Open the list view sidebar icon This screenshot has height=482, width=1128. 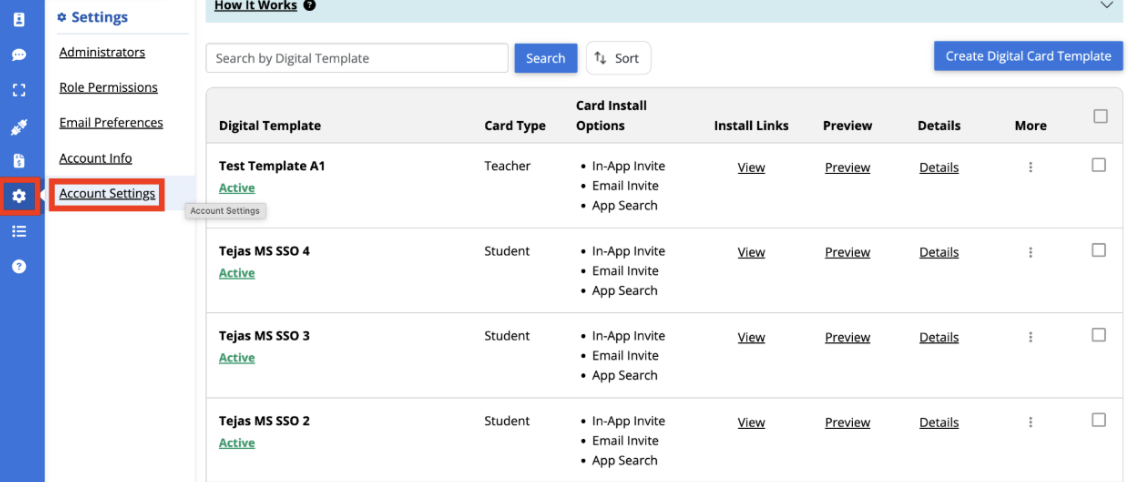click(19, 231)
